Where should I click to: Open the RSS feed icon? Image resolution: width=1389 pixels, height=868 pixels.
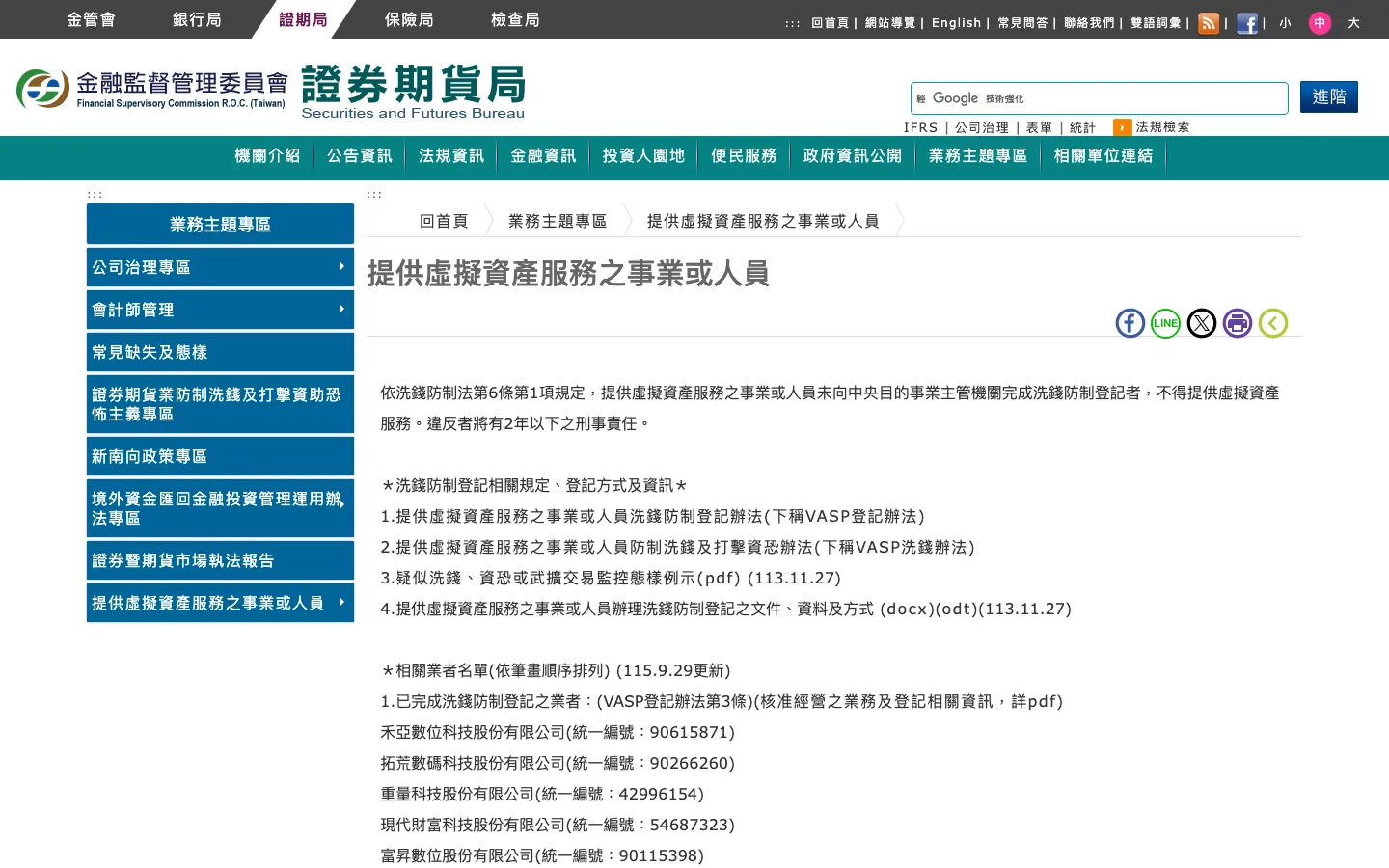pyautogui.click(x=1209, y=23)
